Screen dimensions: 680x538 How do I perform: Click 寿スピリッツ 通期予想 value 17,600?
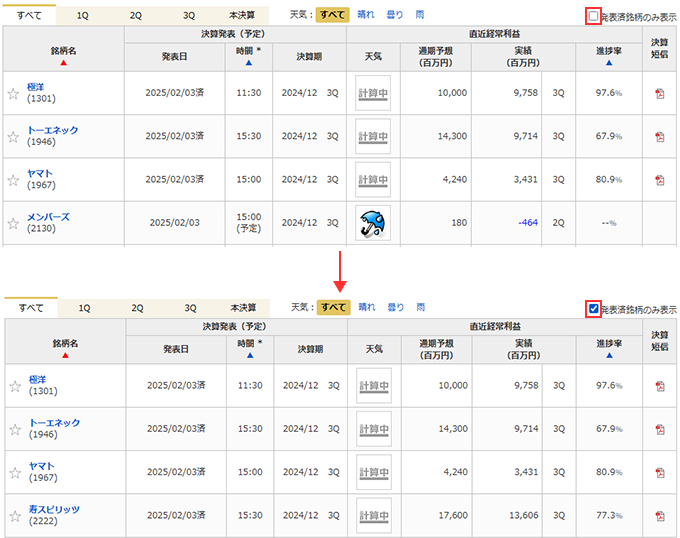pyautogui.click(x=453, y=515)
